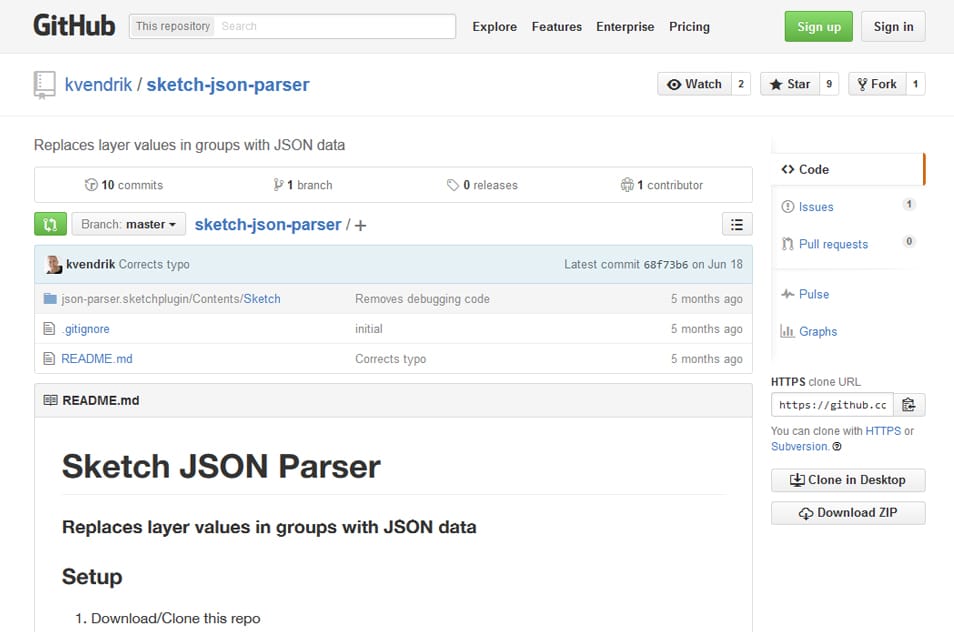The height and width of the screenshot is (632, 954).
Task: Click the book icon in the README.md header
Action: (50, 400)
